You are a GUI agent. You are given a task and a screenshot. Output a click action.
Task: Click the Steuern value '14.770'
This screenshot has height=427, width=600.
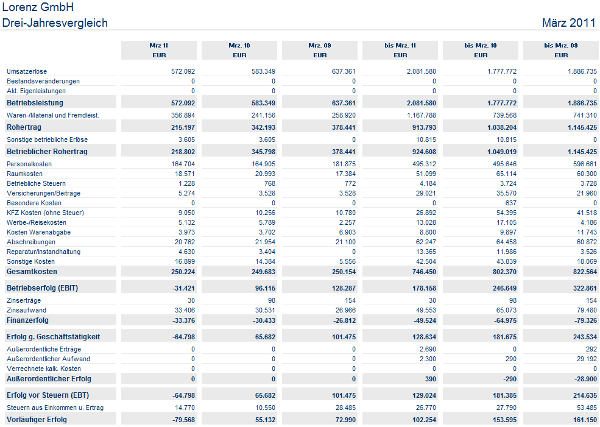pos(185,408)
